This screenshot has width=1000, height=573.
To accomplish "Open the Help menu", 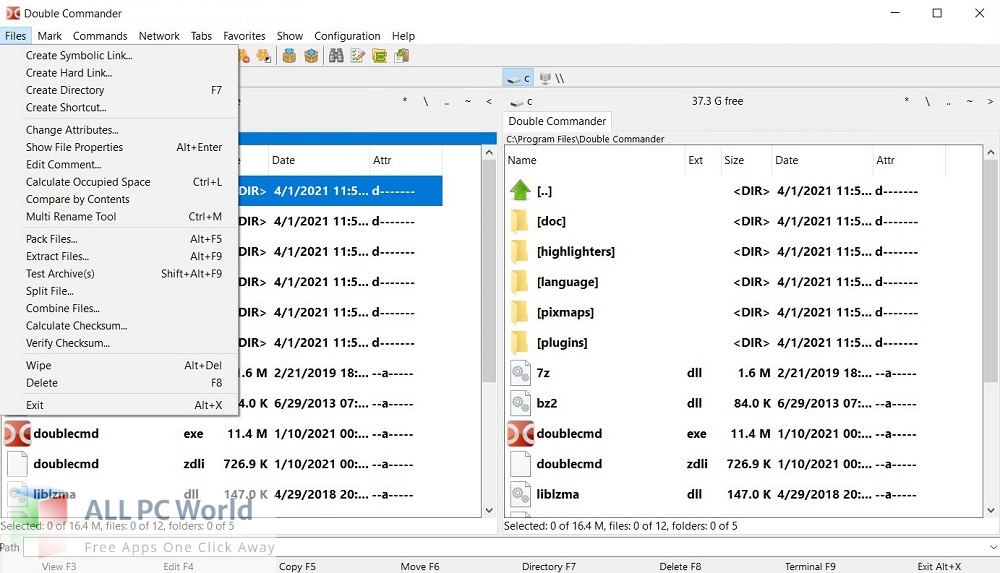I will click(403, 36).
